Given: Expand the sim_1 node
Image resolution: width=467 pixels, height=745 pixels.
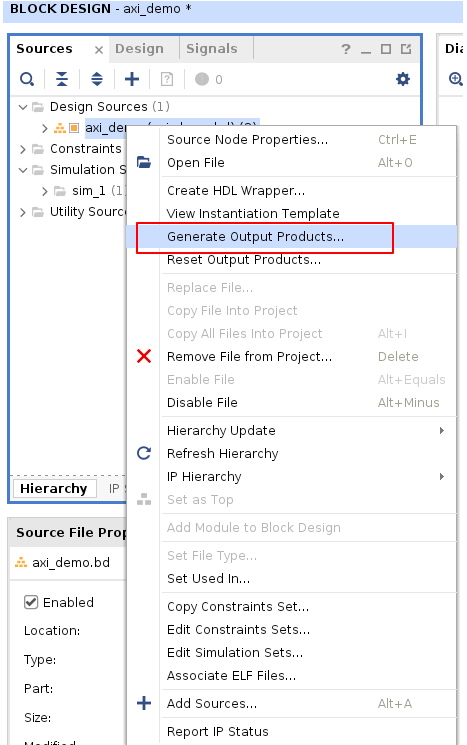Looking at the screenshot, I should click(45, 191).
